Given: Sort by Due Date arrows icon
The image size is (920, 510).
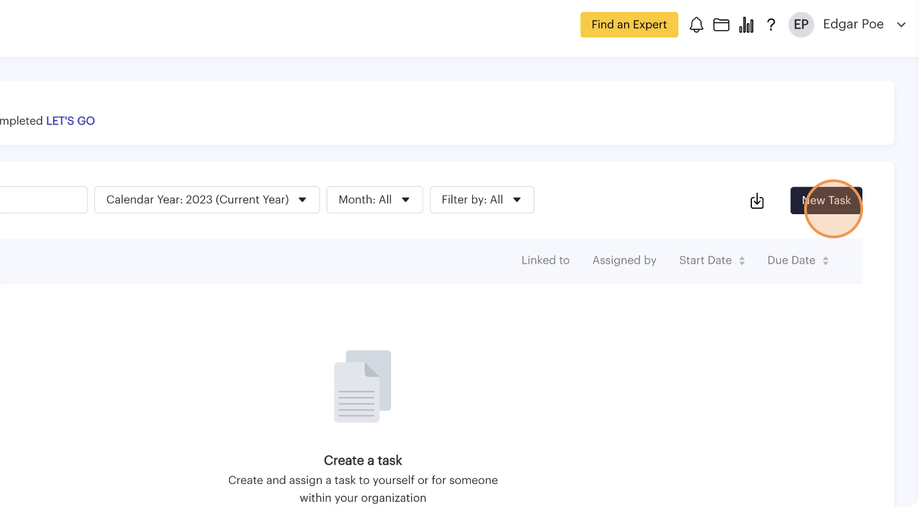Looking at the screenshot, I should point(826,261).
